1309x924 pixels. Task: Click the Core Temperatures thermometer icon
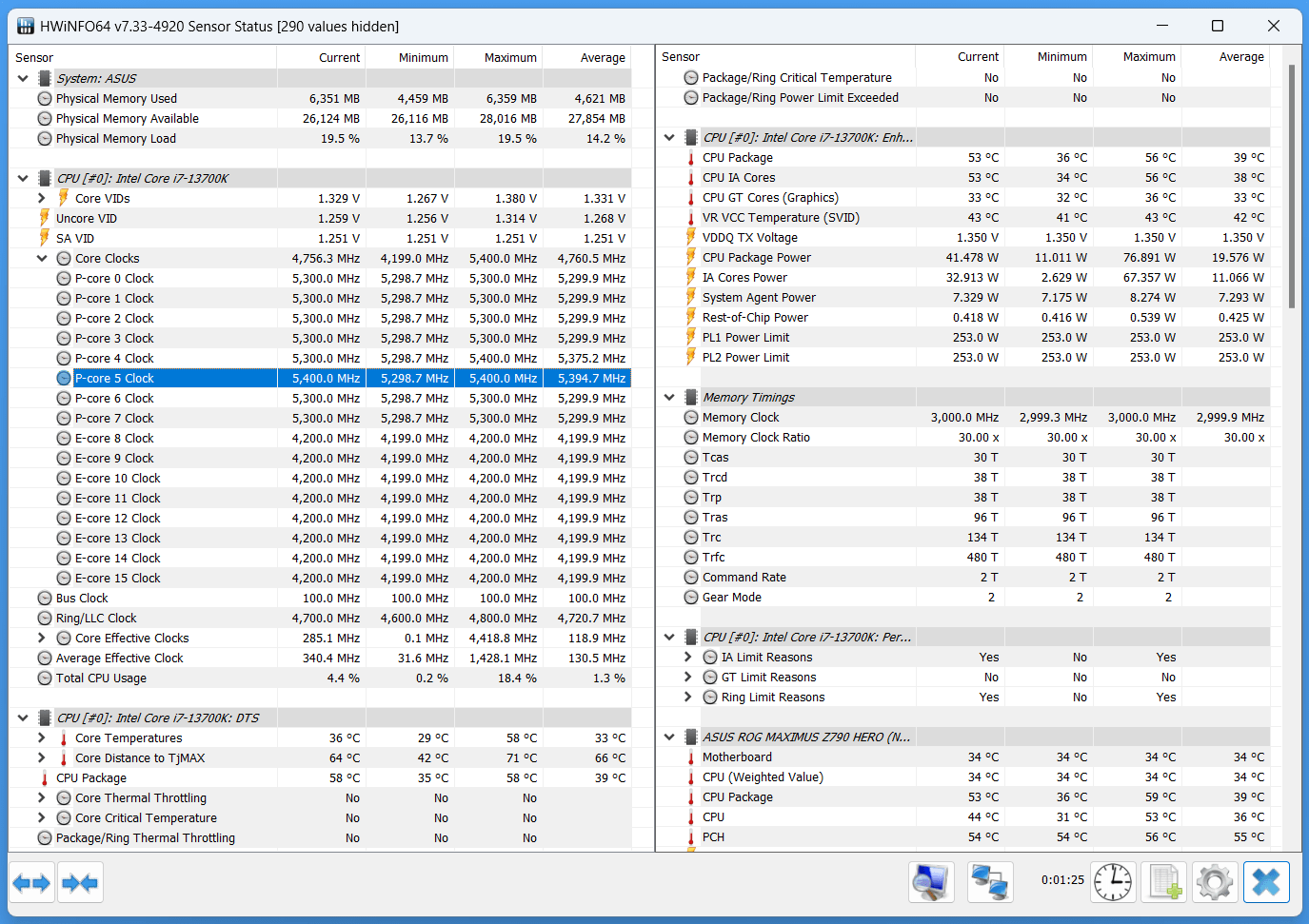64,738
